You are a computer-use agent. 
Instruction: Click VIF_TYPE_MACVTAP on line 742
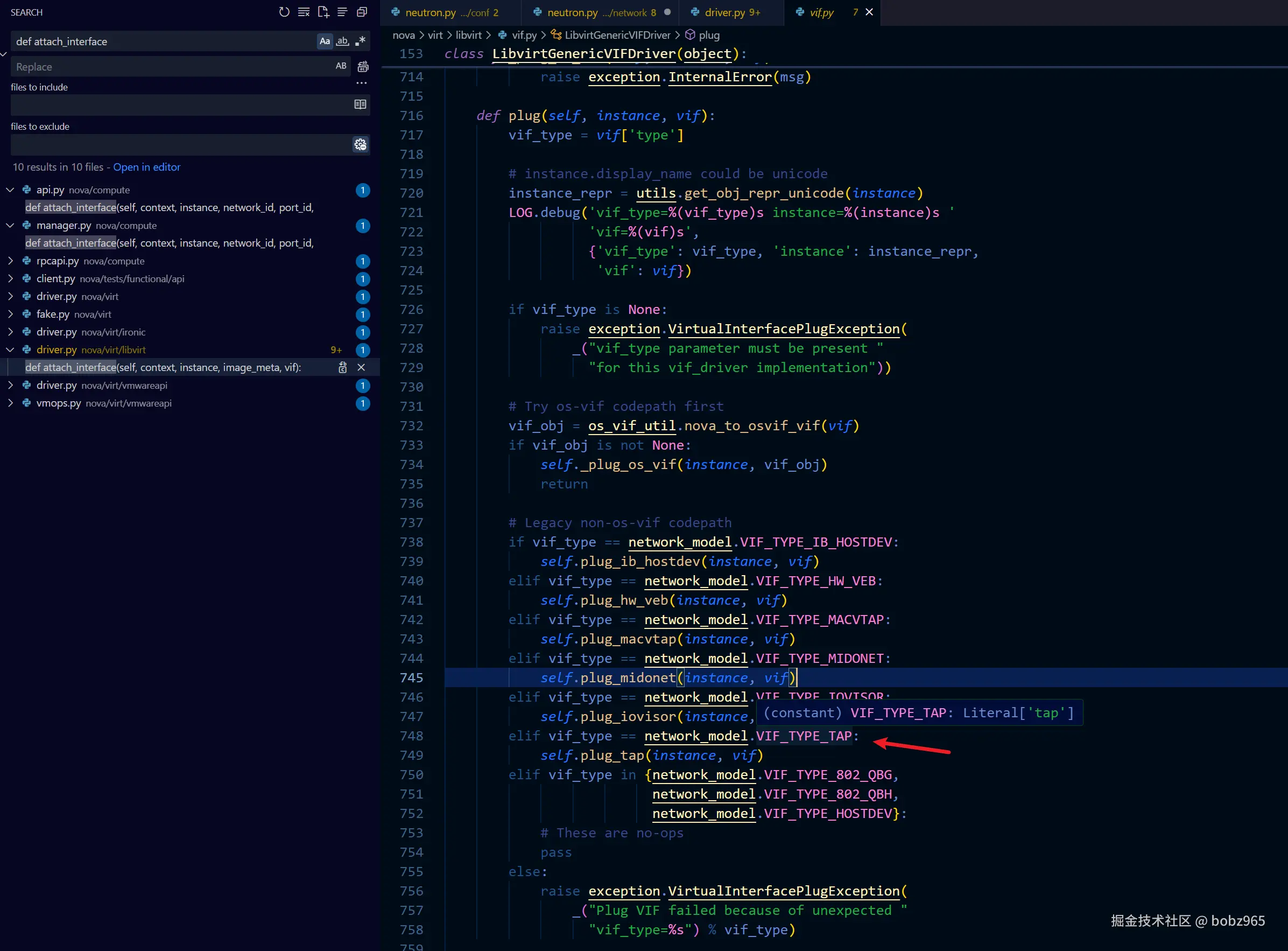pyautogui.click(x=820, y=620)
